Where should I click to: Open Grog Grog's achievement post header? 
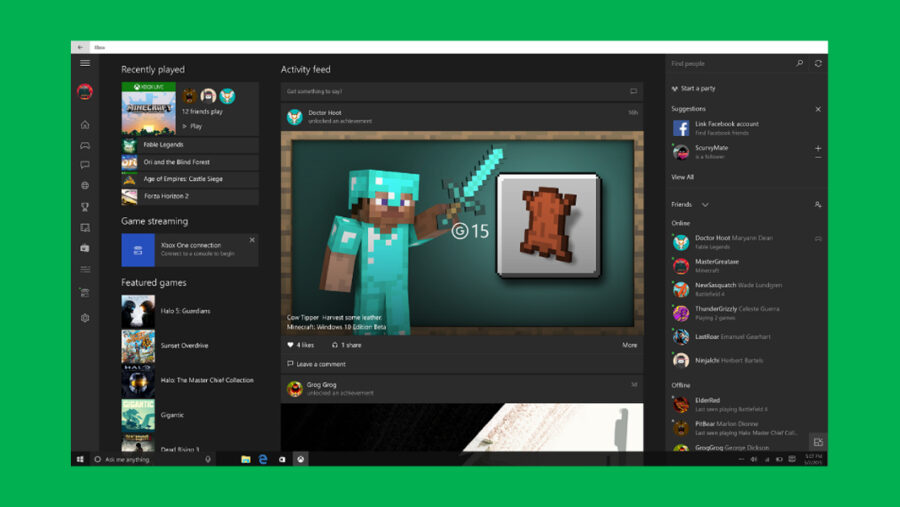(461, 389)
